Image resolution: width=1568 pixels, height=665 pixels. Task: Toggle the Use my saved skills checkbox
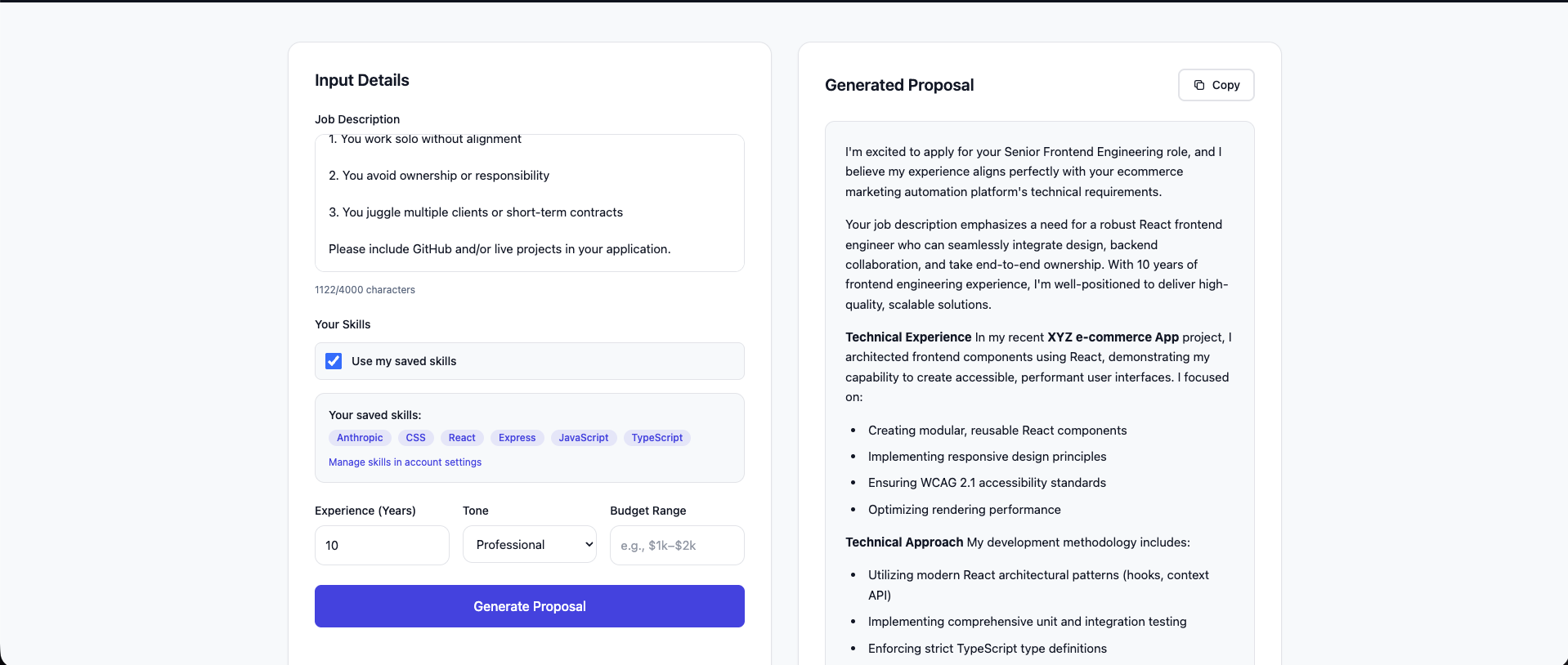click(x=334, y=361)
